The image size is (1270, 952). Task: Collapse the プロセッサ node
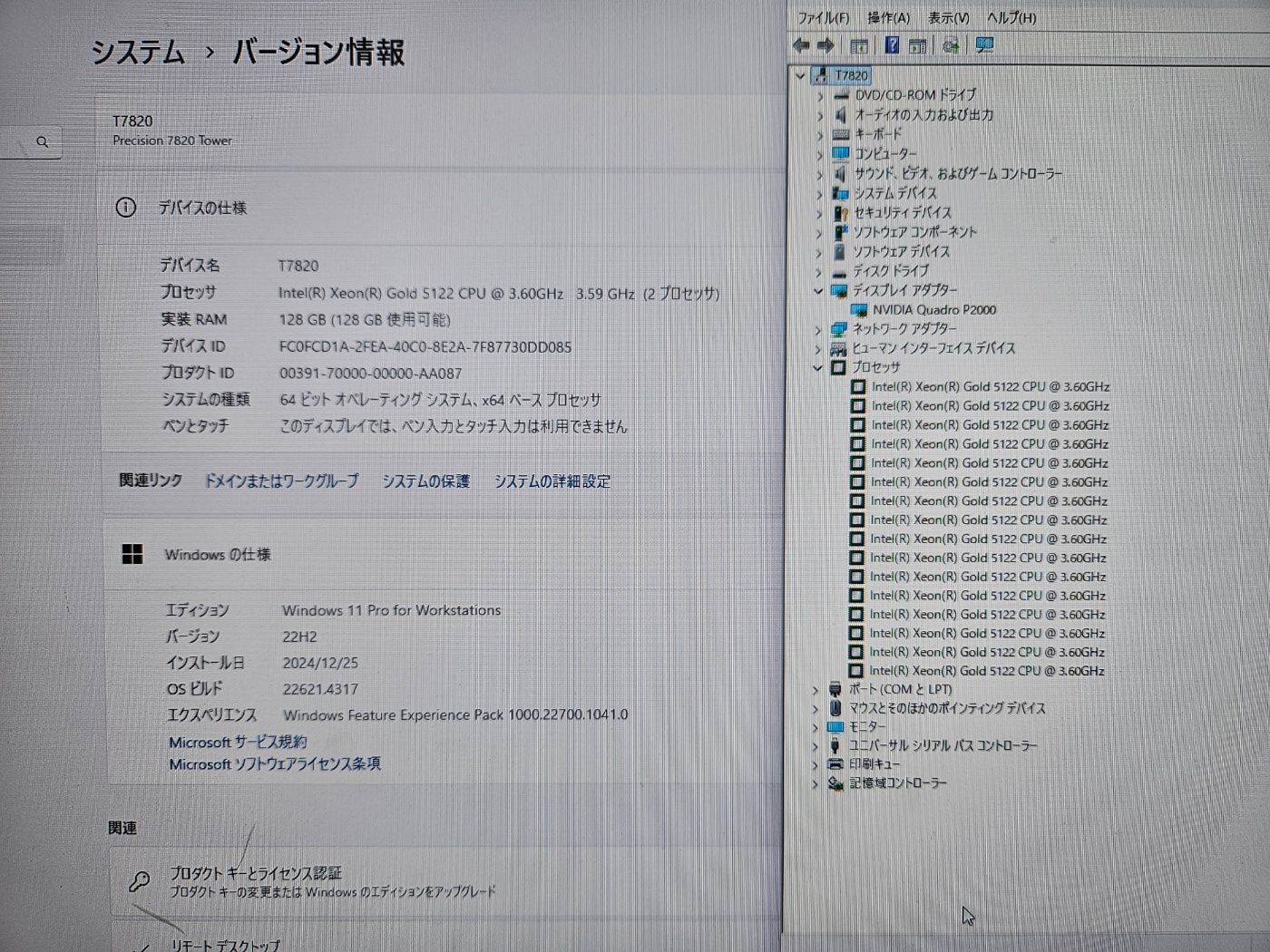point(817,367)
